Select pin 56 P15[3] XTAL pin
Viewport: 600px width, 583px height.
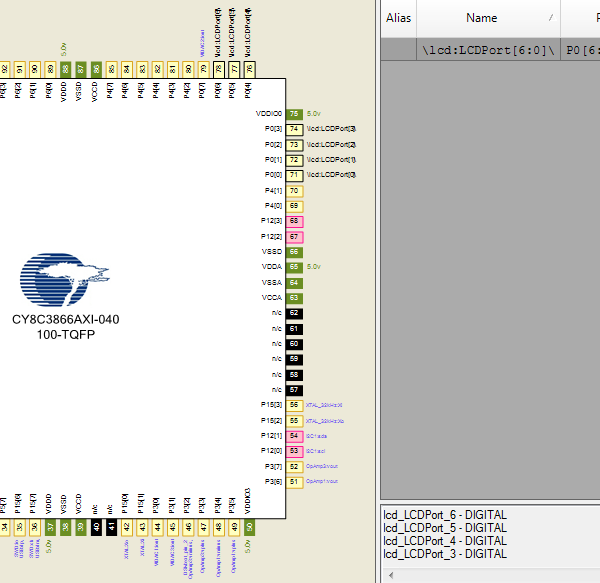pyautogui.click(x=294, y=405)
